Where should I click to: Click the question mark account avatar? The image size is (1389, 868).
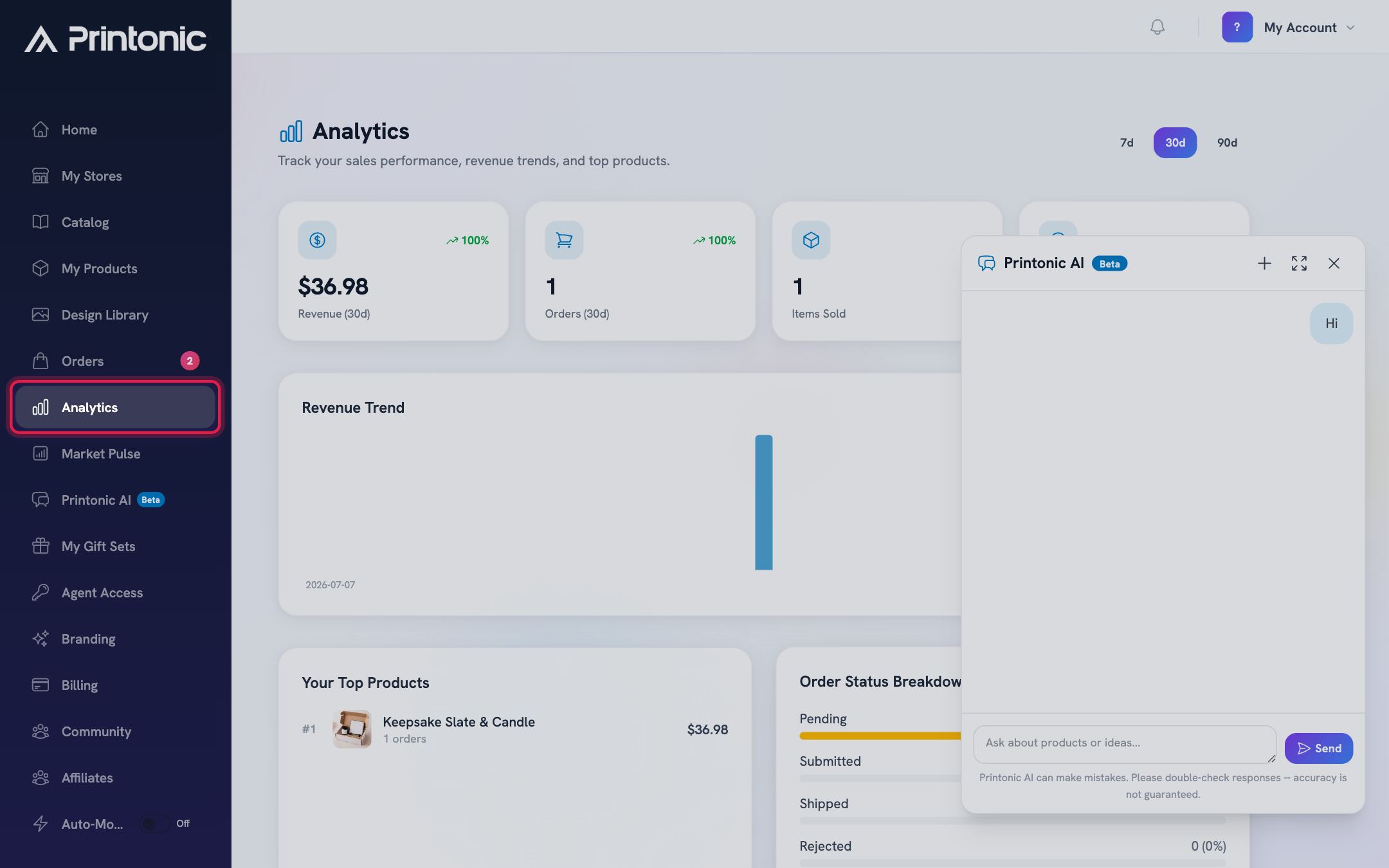click(1237, 27)
